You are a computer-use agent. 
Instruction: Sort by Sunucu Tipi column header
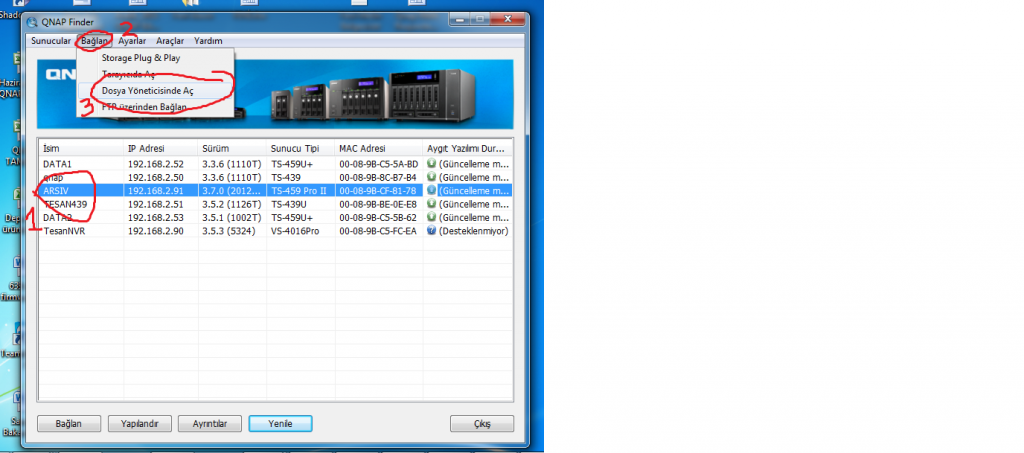(x=301, y=148)
